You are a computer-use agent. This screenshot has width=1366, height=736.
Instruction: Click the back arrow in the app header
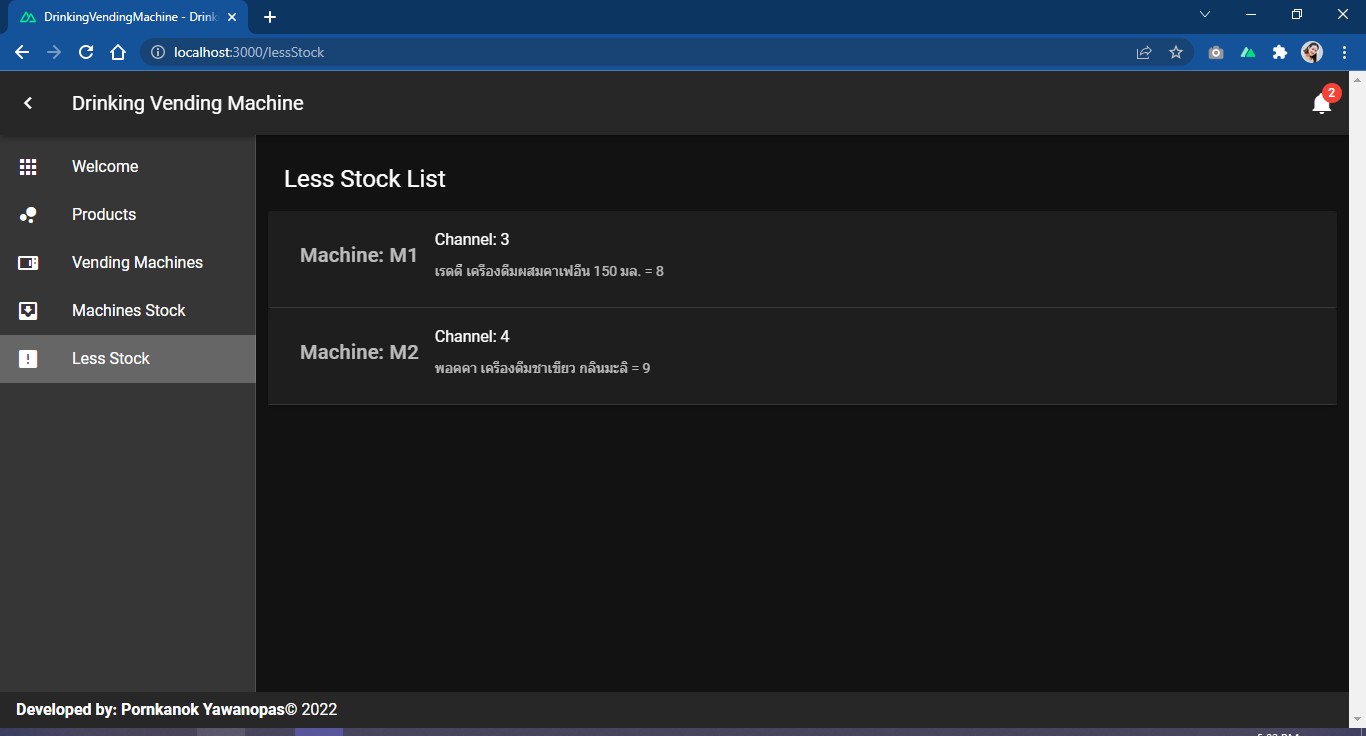pos(28,103)
